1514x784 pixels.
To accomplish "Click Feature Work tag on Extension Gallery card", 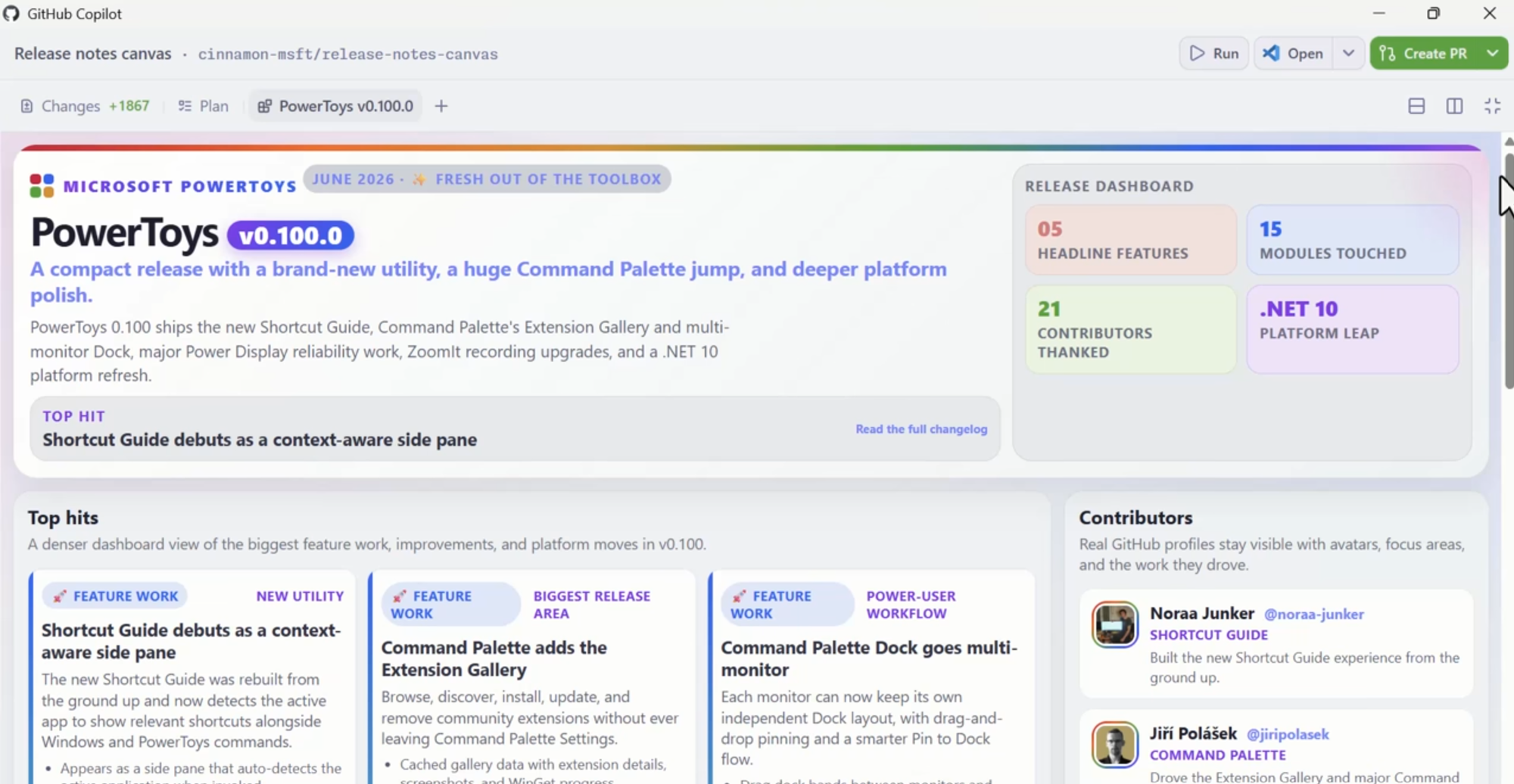I will click(x=450, y=605).
